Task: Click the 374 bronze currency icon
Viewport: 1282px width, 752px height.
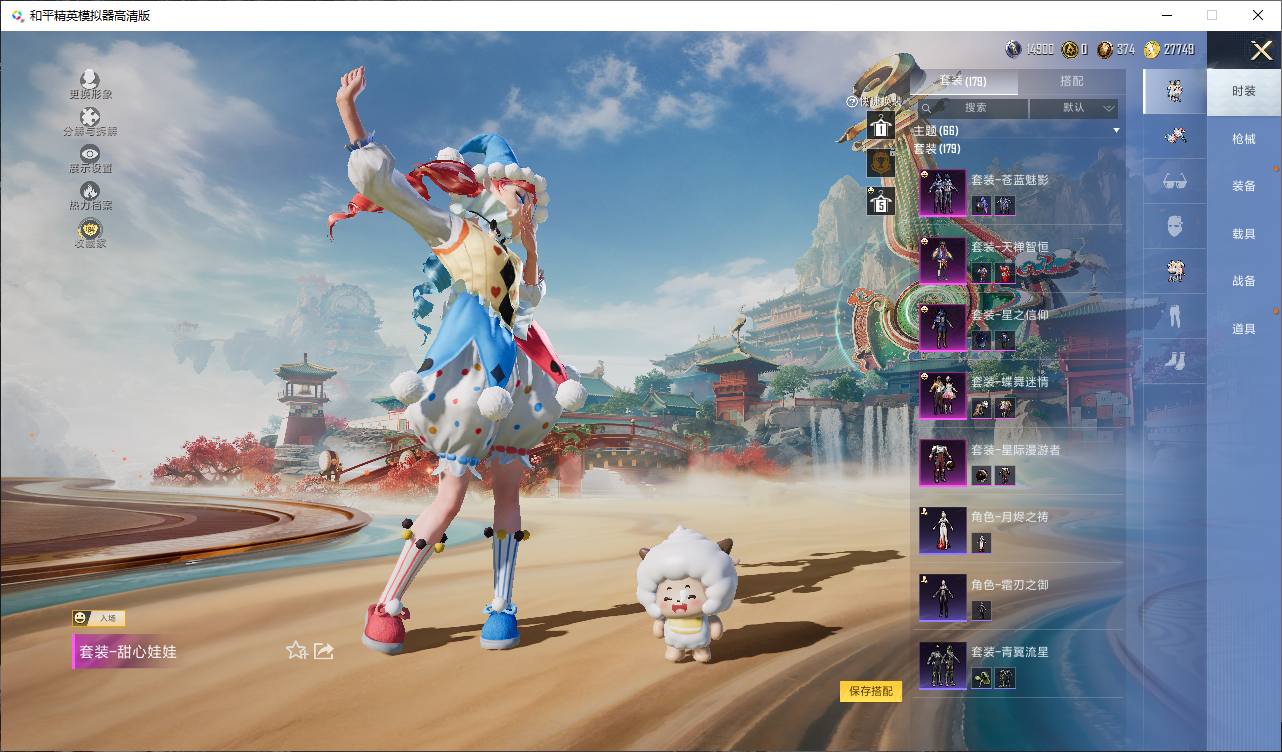Action: [x=1104, y=49]
